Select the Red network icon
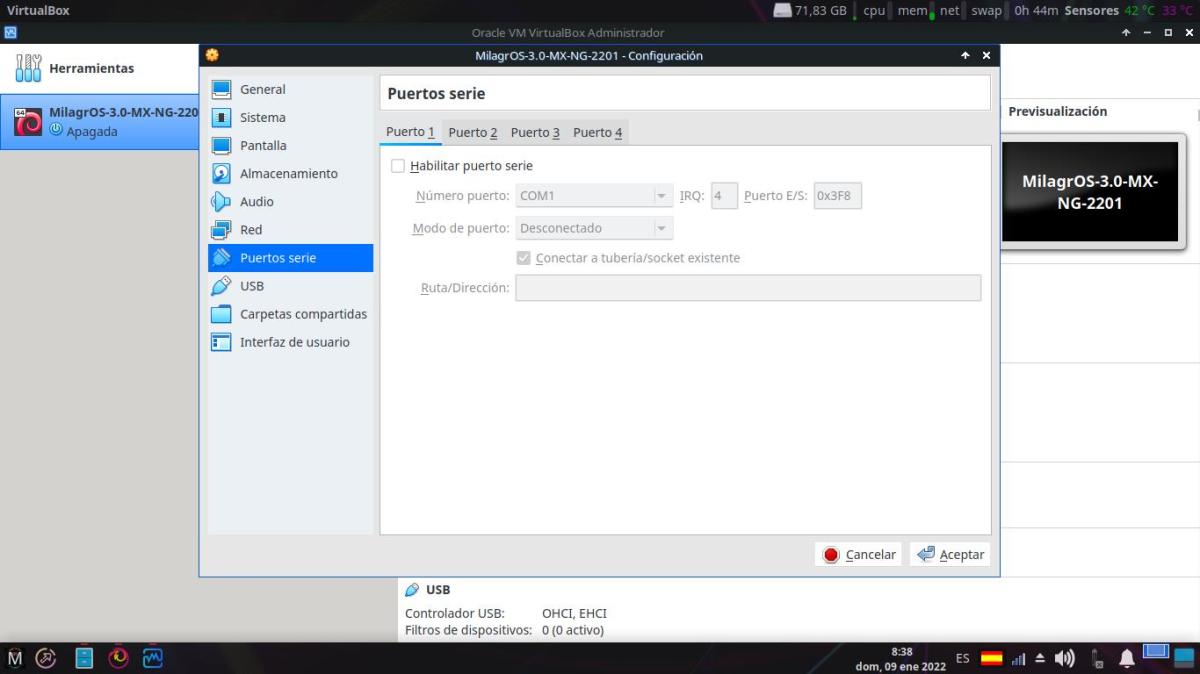Screen dimensions: 1200x674 [x=221, y=230]
